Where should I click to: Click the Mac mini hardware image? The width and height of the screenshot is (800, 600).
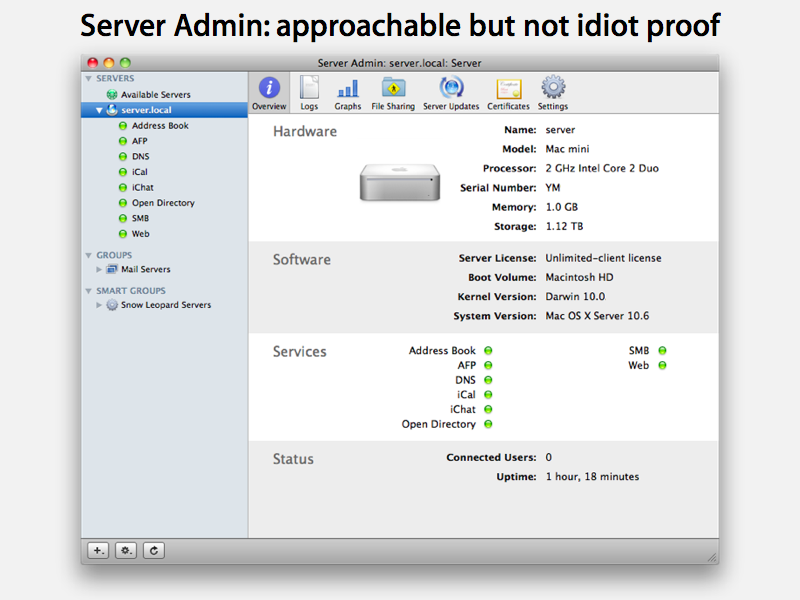pos(399,182)
